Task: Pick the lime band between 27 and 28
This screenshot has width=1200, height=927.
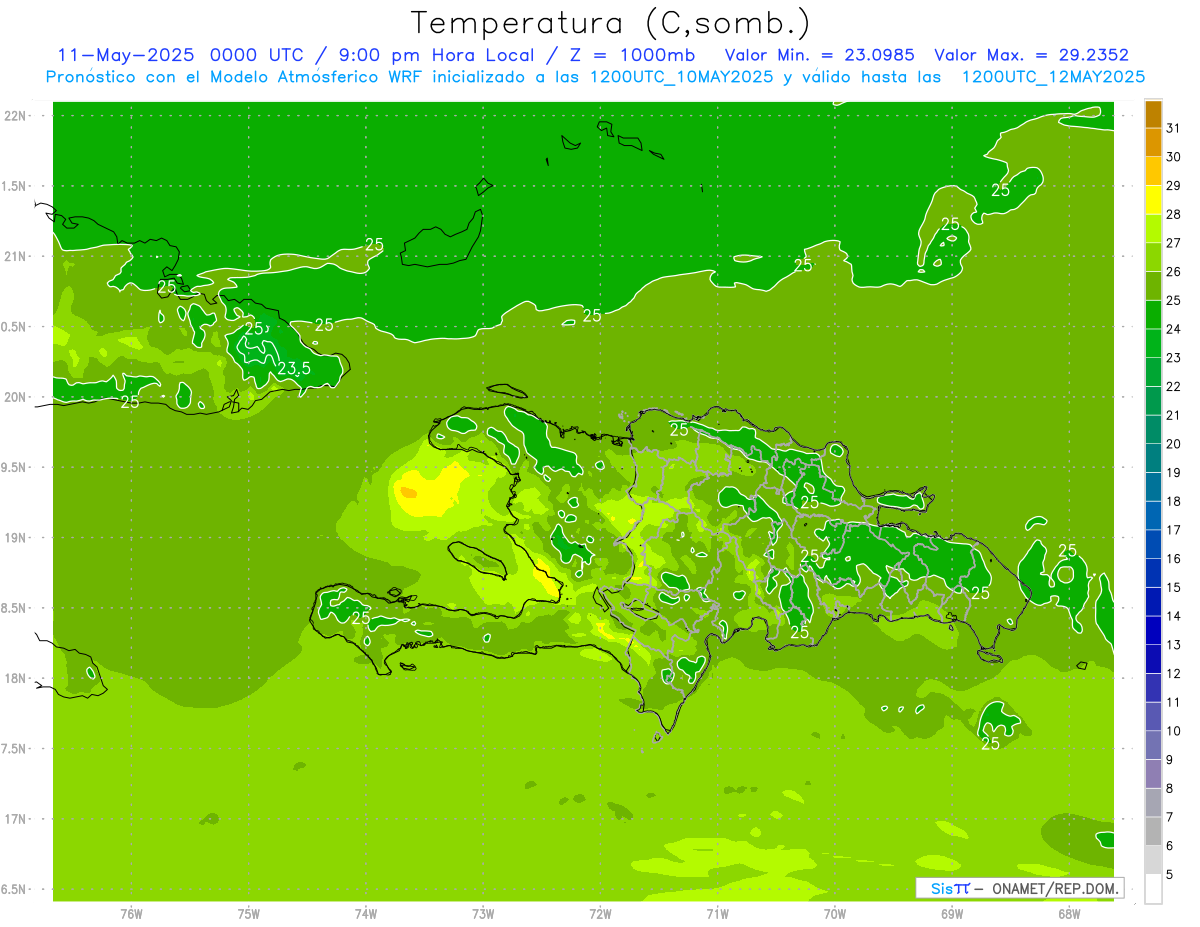Action: click(x=1153, y=229)
